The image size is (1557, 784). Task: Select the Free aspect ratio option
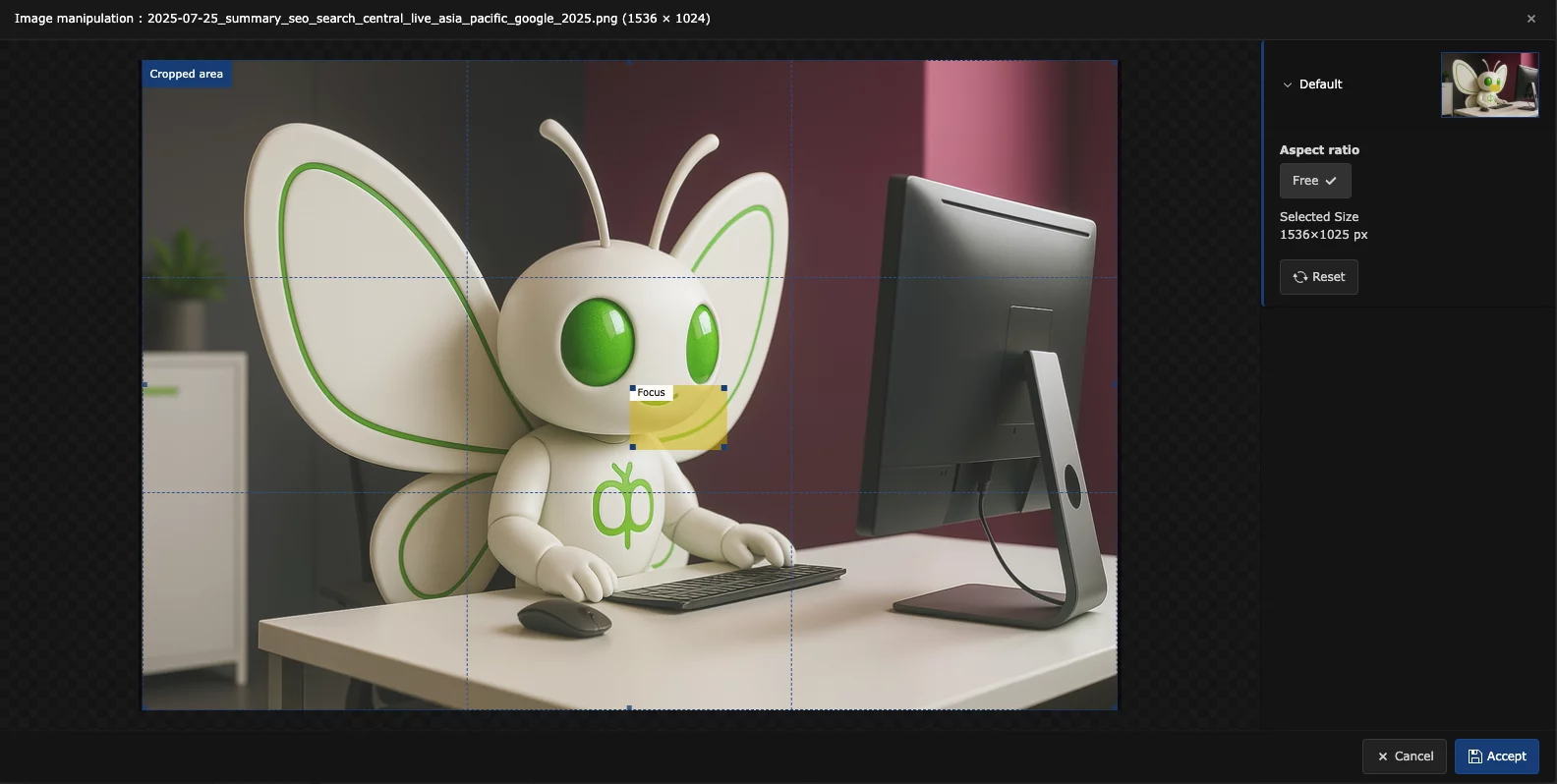pyautogui.click(x=1314, y=181)
